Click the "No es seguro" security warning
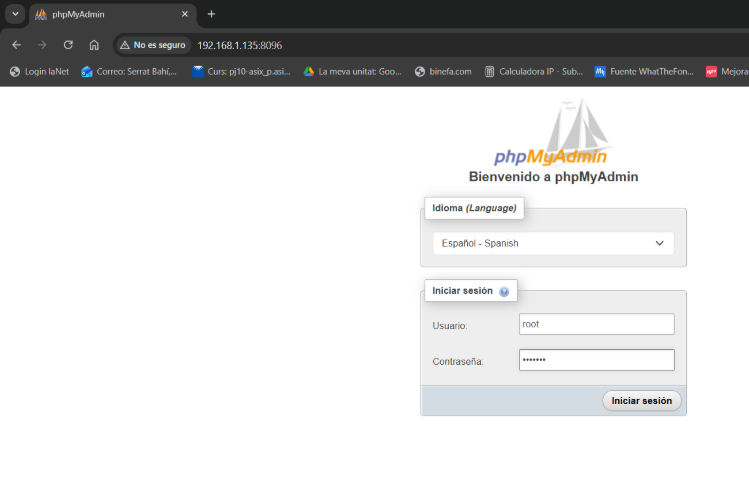749x494 pixels. pyautogui.click(x=152, y=45)
